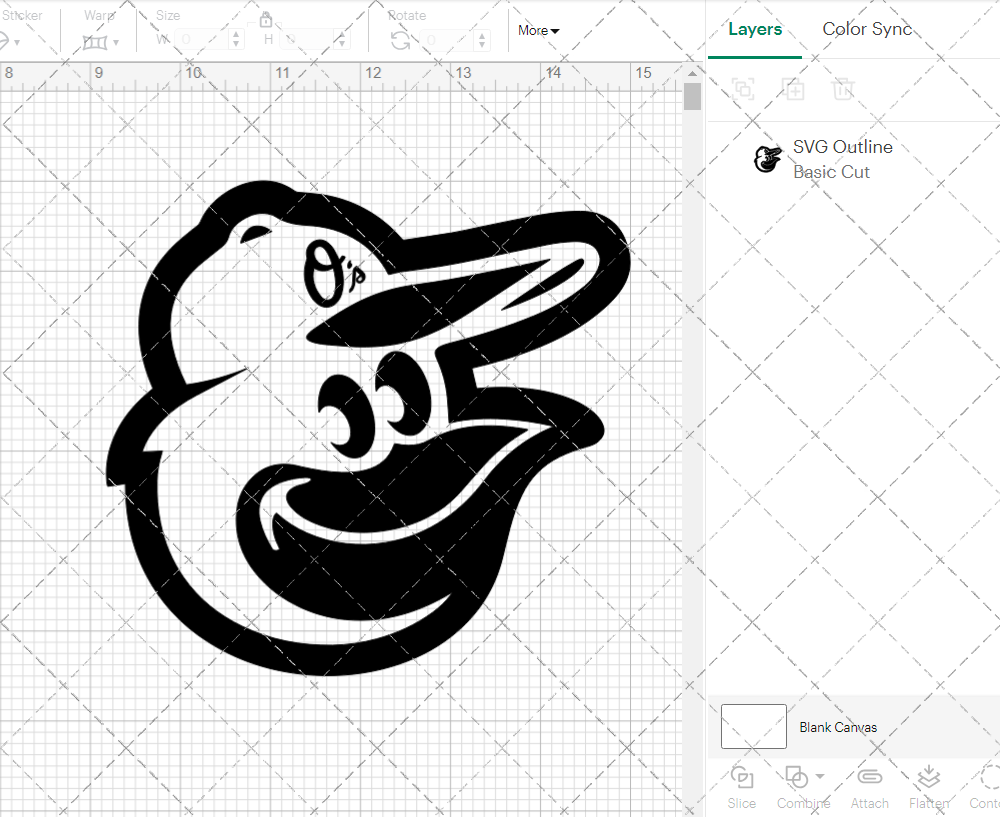Click the Delete layer trash icon
1000x817 pixels.
(843, 89)
